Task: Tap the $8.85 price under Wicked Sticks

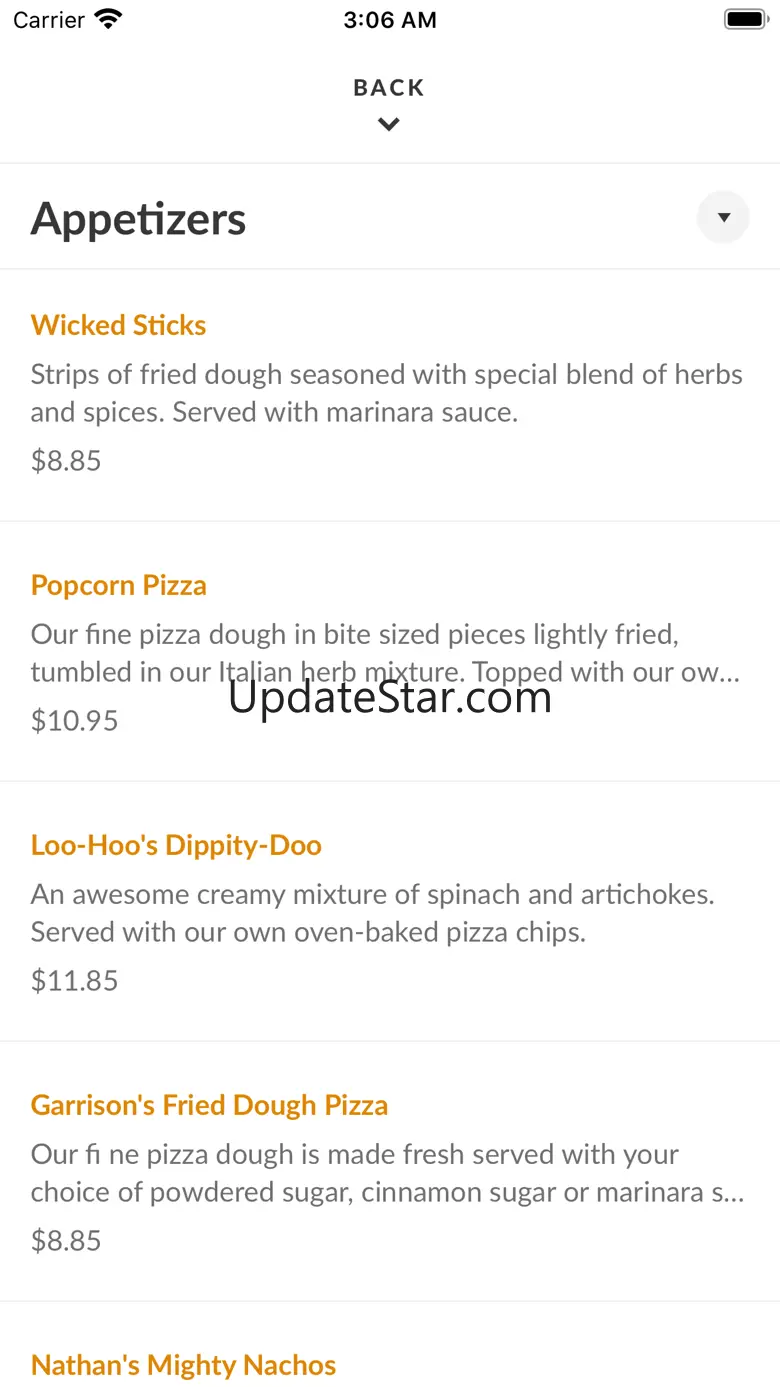Action: [66, 461]
